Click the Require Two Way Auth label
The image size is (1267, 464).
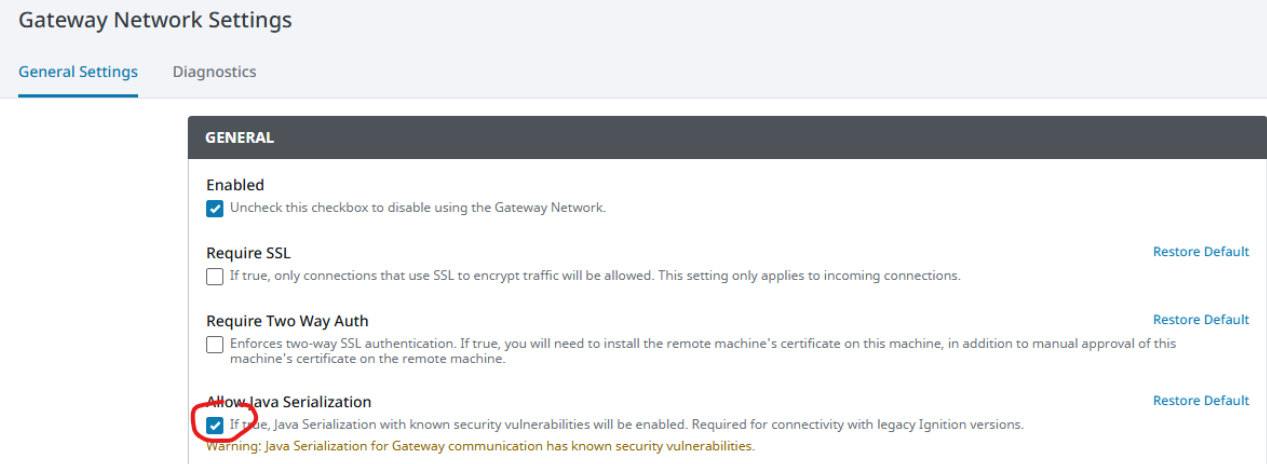pos(287,321)
